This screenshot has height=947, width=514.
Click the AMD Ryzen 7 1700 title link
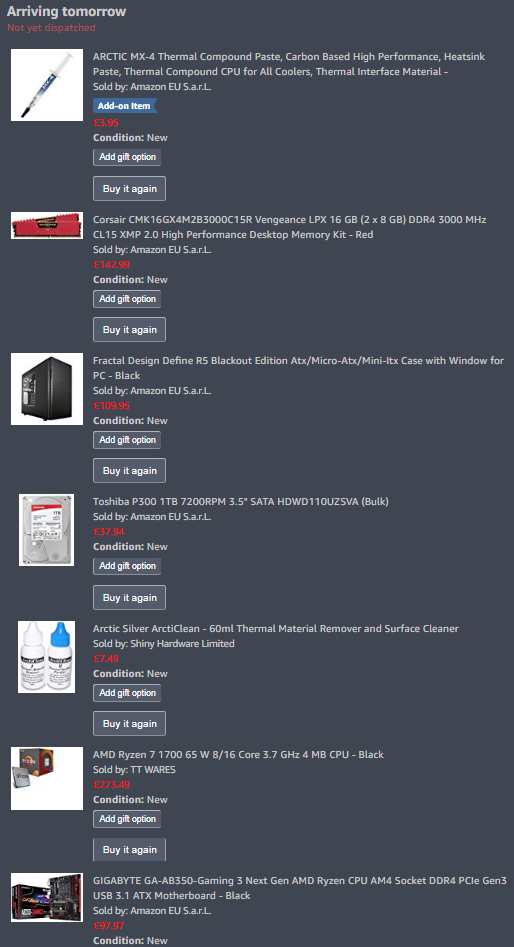(238, 754)
